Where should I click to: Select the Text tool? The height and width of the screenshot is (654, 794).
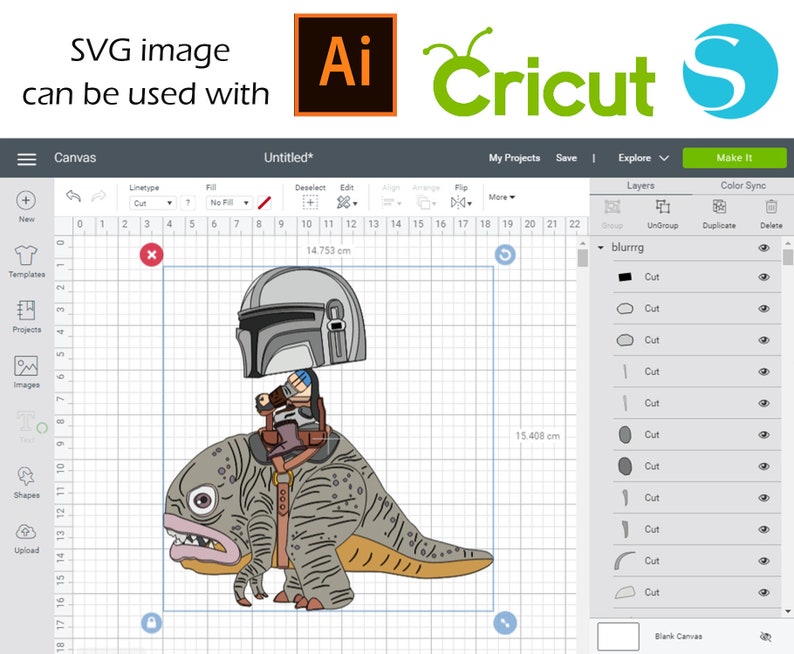(26, 427)
